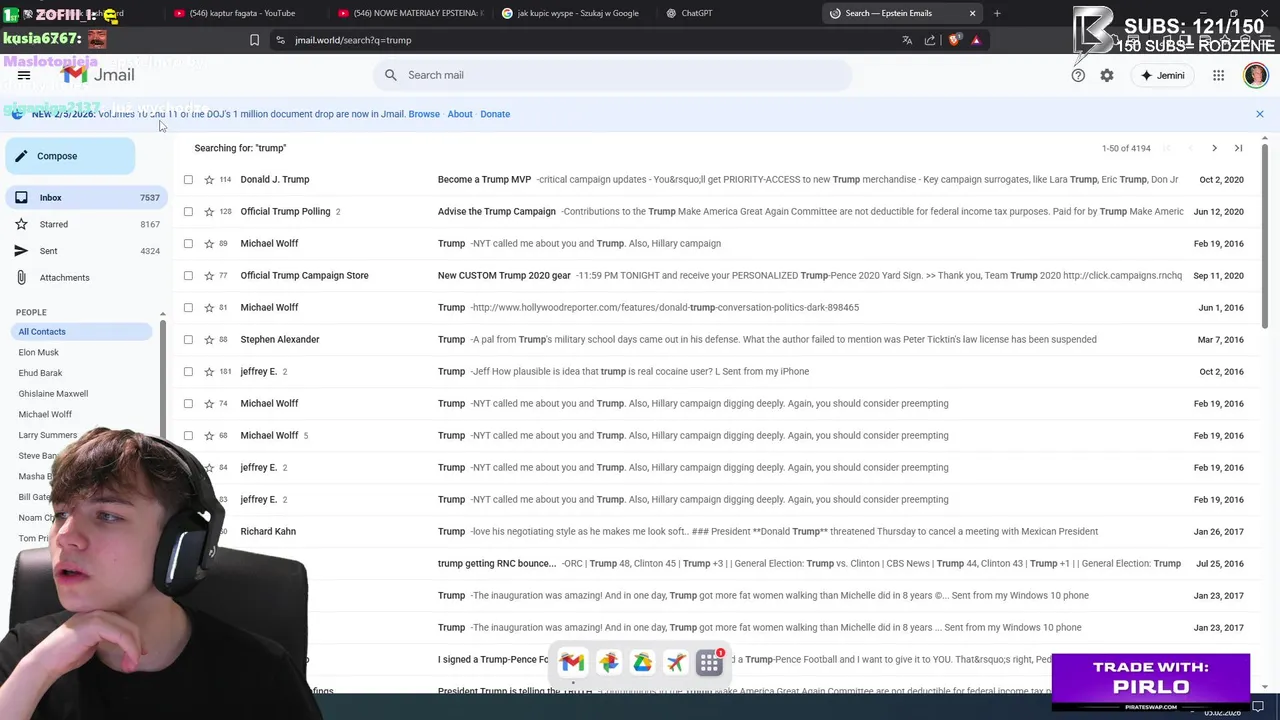The height and width of the screenshot is (720, 1280).
Task: Check the jeffrey E. Oct 2, 2016 email
Action: click(x=188, y=372)
